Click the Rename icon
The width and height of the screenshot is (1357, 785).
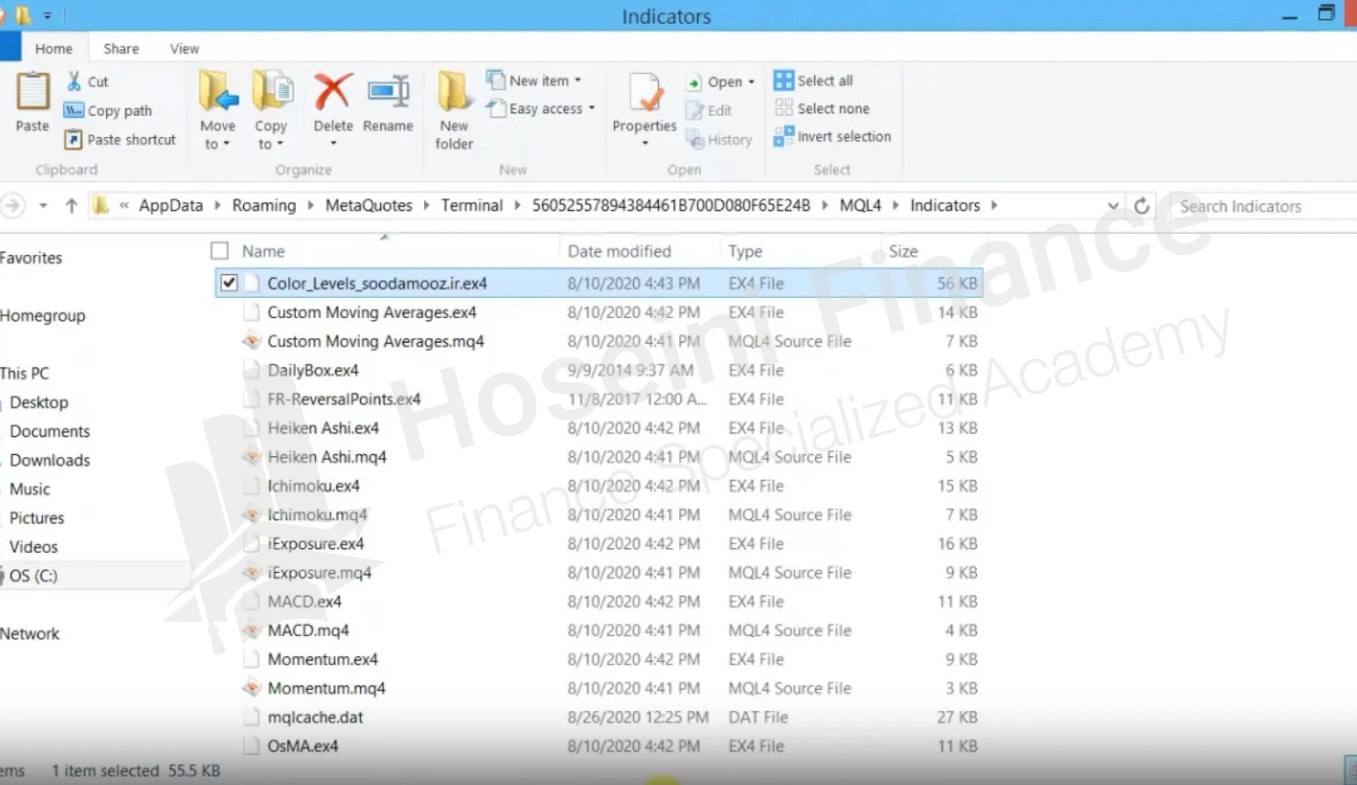[x=388, y=91]
